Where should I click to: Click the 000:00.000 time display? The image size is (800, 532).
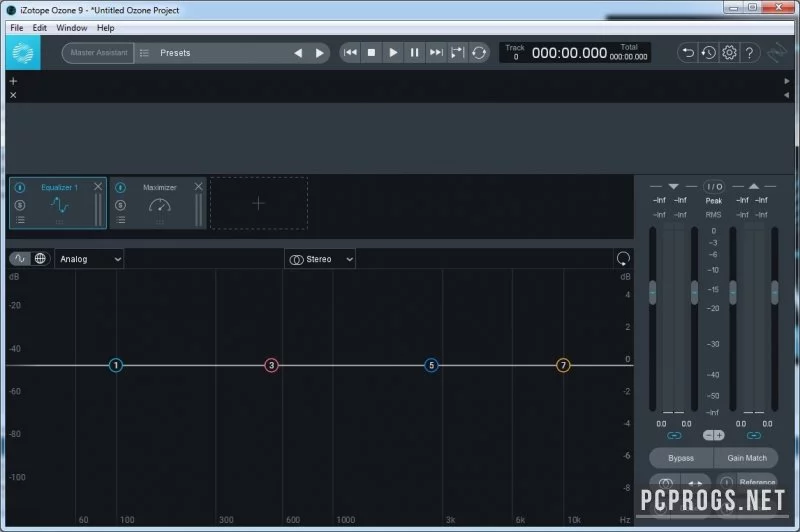[569, 53]
